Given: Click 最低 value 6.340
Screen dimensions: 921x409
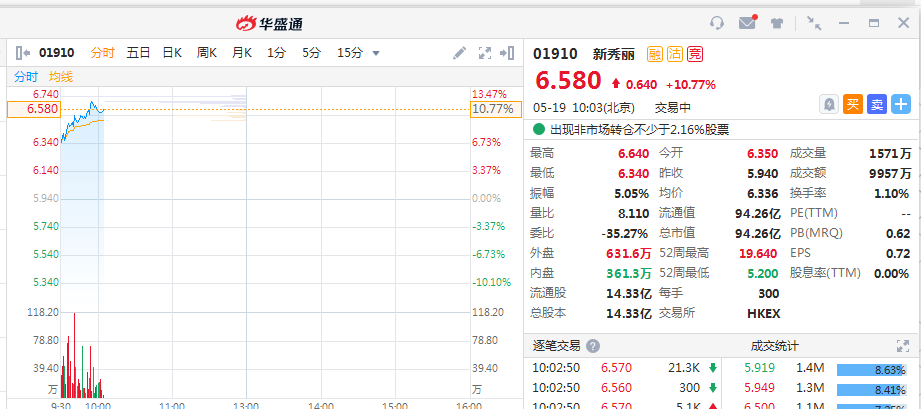Looking at the screenshot, I should 633,174.
